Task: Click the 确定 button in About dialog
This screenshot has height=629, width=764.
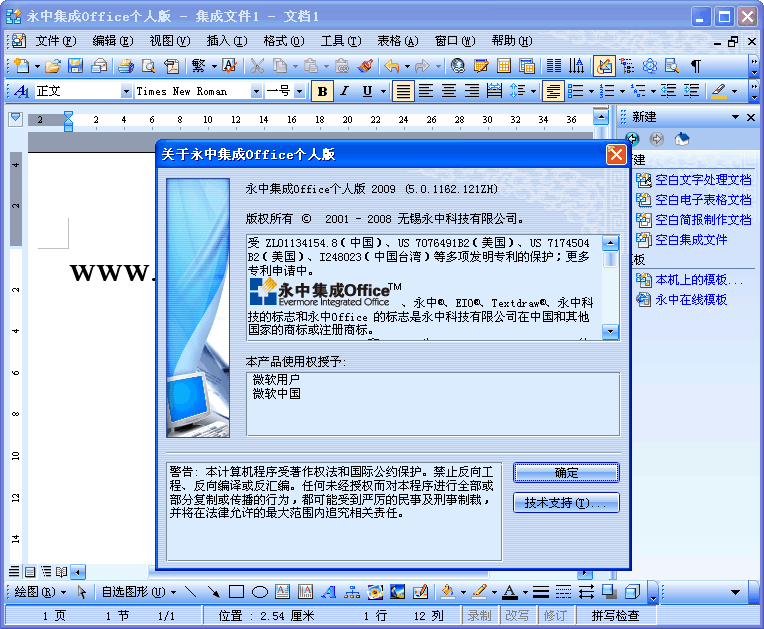Action: pos(566,473)
